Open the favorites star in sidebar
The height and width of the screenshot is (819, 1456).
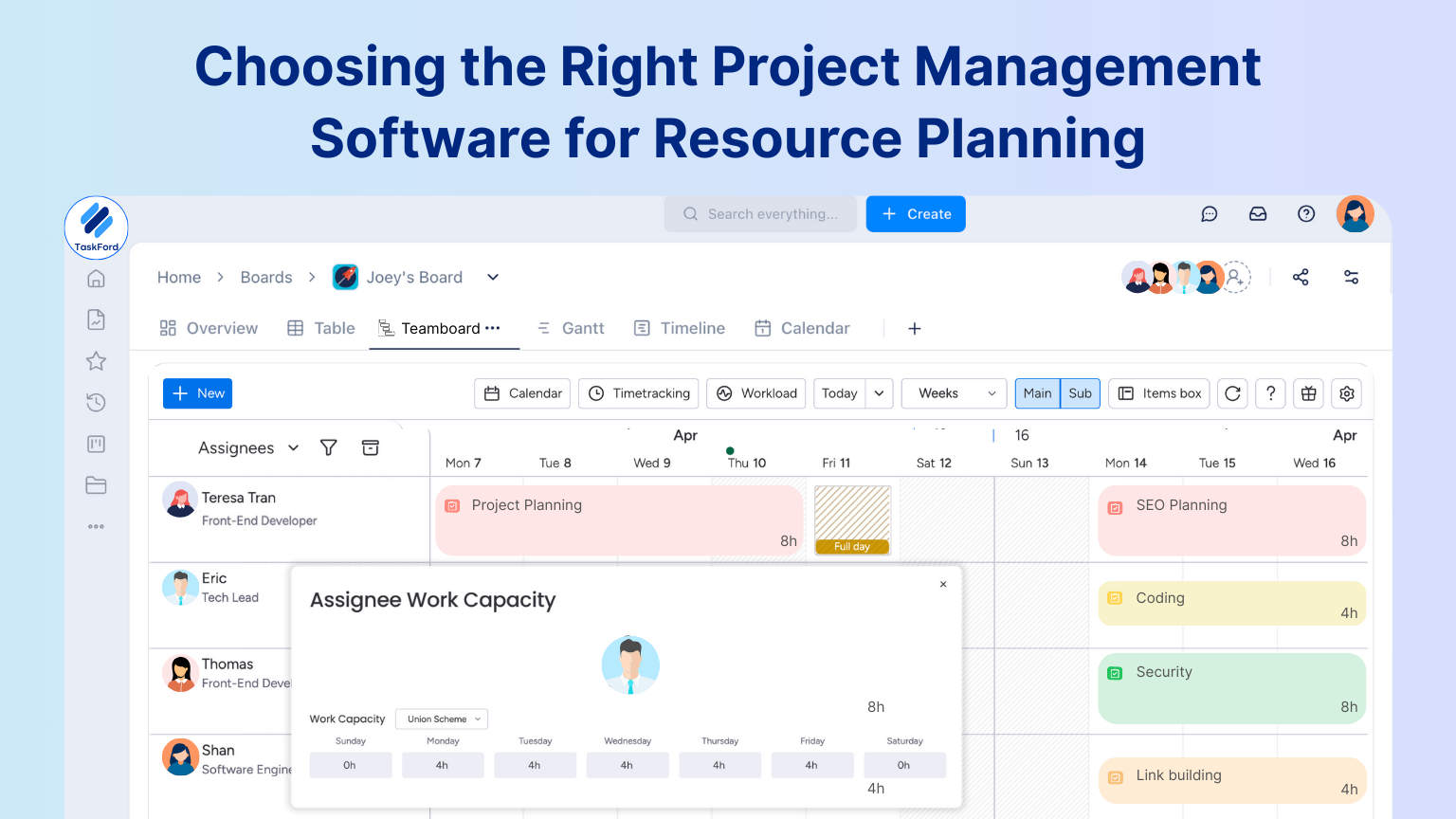point(96,361)
